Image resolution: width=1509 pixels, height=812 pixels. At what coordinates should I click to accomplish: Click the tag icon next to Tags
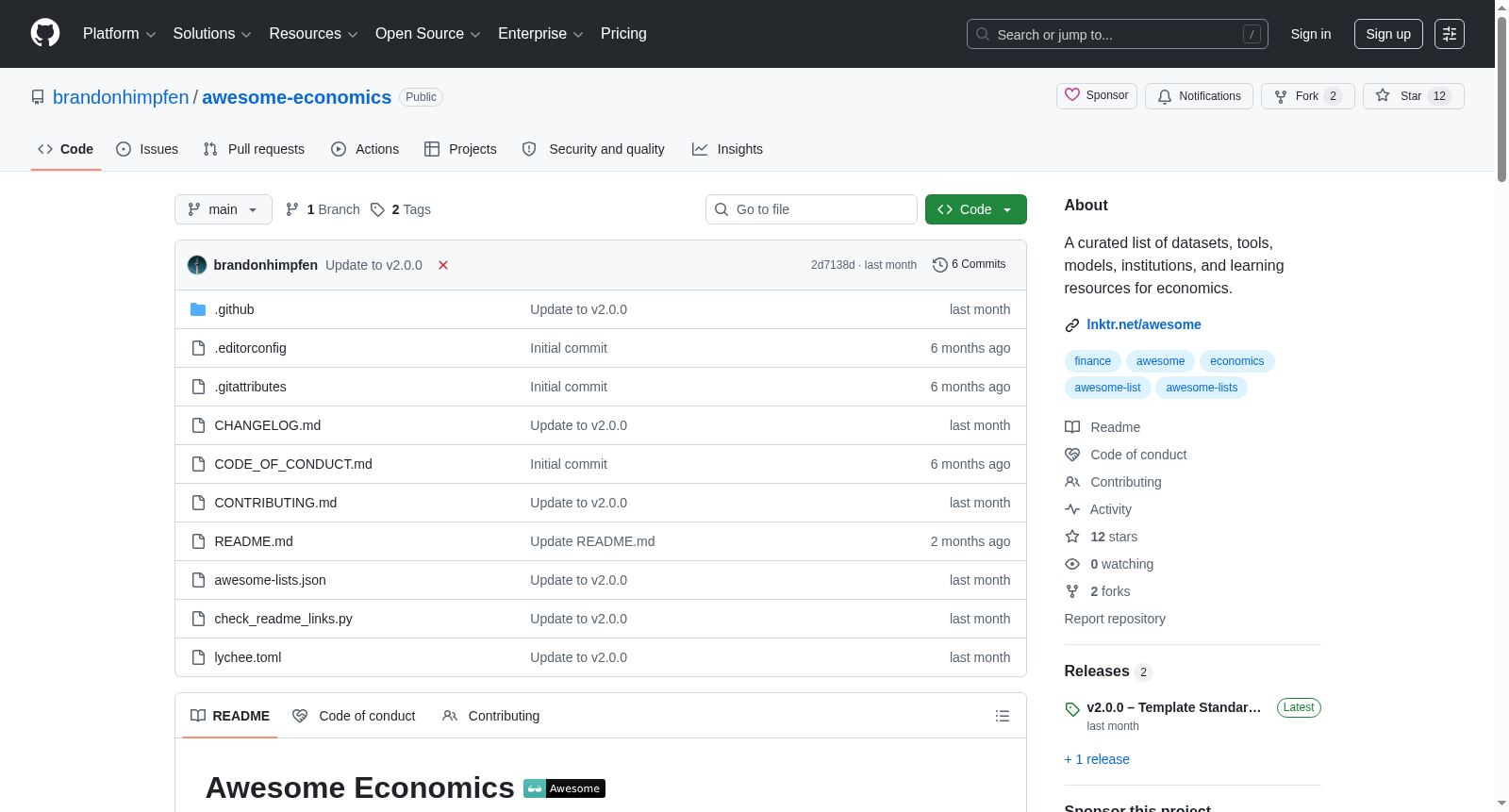pyautogui.click(x=377, y=209)
